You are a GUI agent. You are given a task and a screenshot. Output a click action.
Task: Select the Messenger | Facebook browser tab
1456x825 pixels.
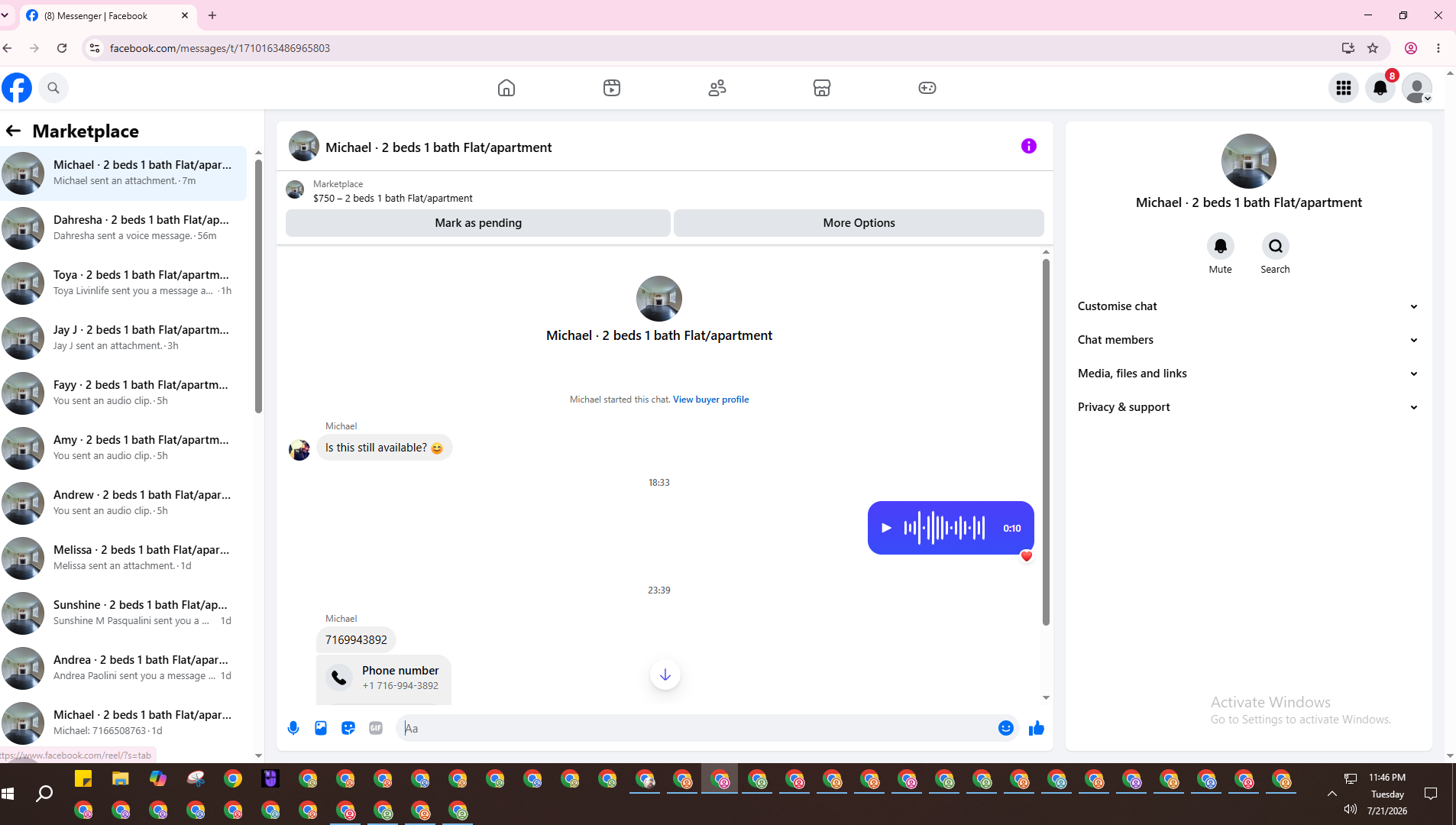point(107,15)
